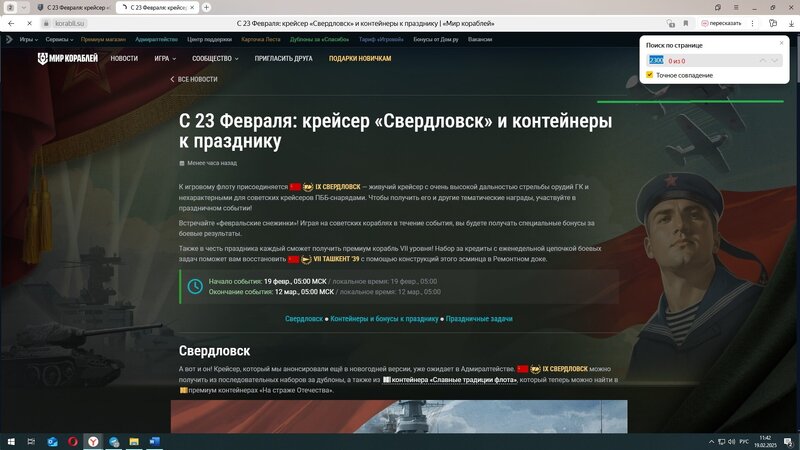Viewport: 800px width, 450px height.
Task: Open the downloads arrow icon
Action: (791, 23)
